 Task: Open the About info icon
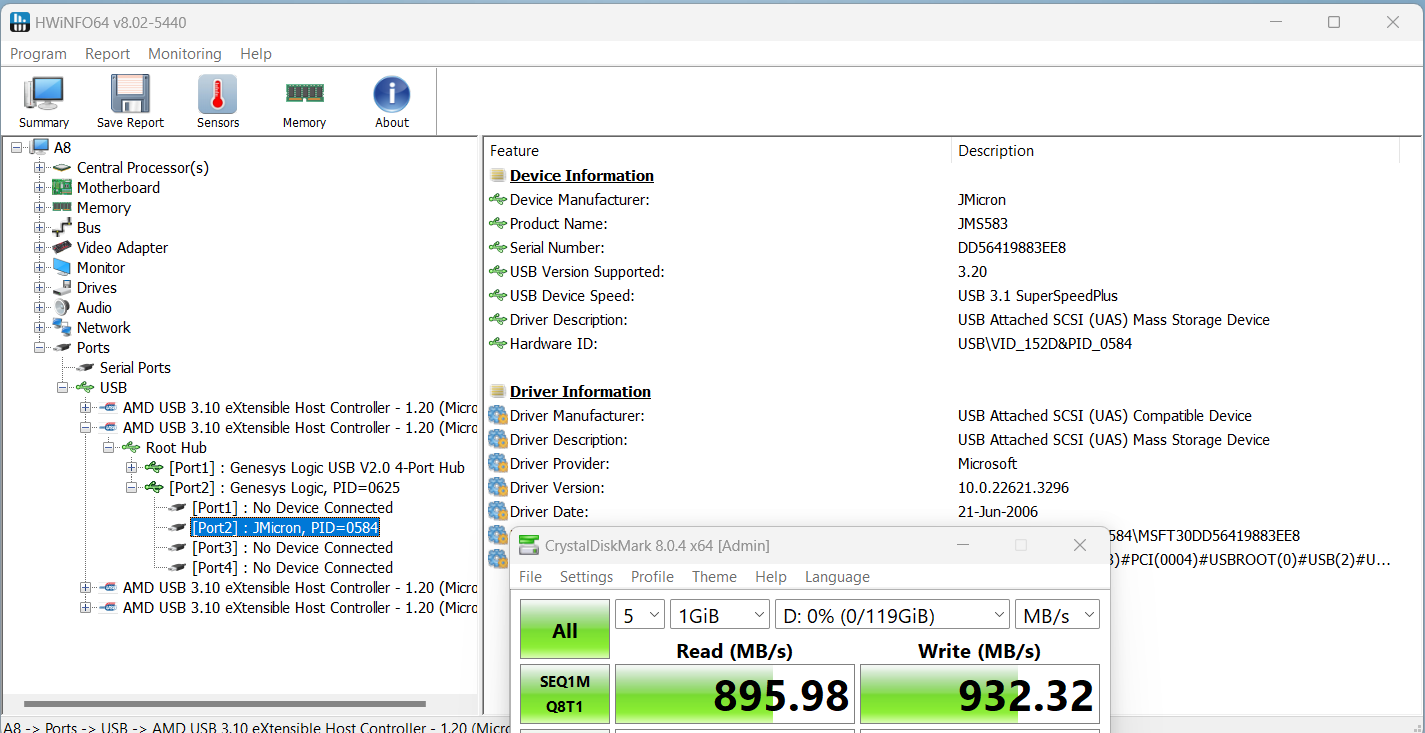coord(392,101)
